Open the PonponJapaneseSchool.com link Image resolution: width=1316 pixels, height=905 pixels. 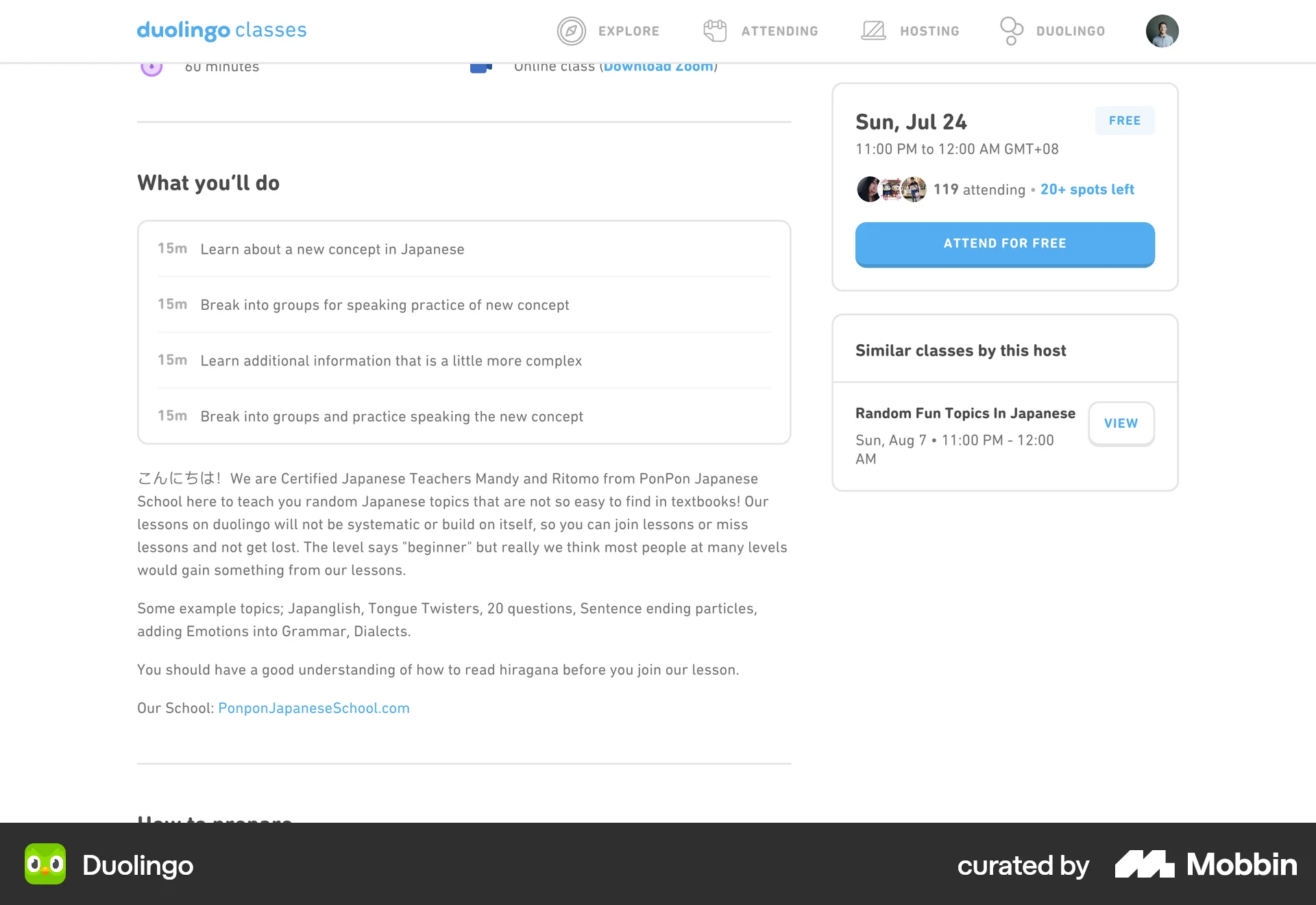tap(314, 708)
